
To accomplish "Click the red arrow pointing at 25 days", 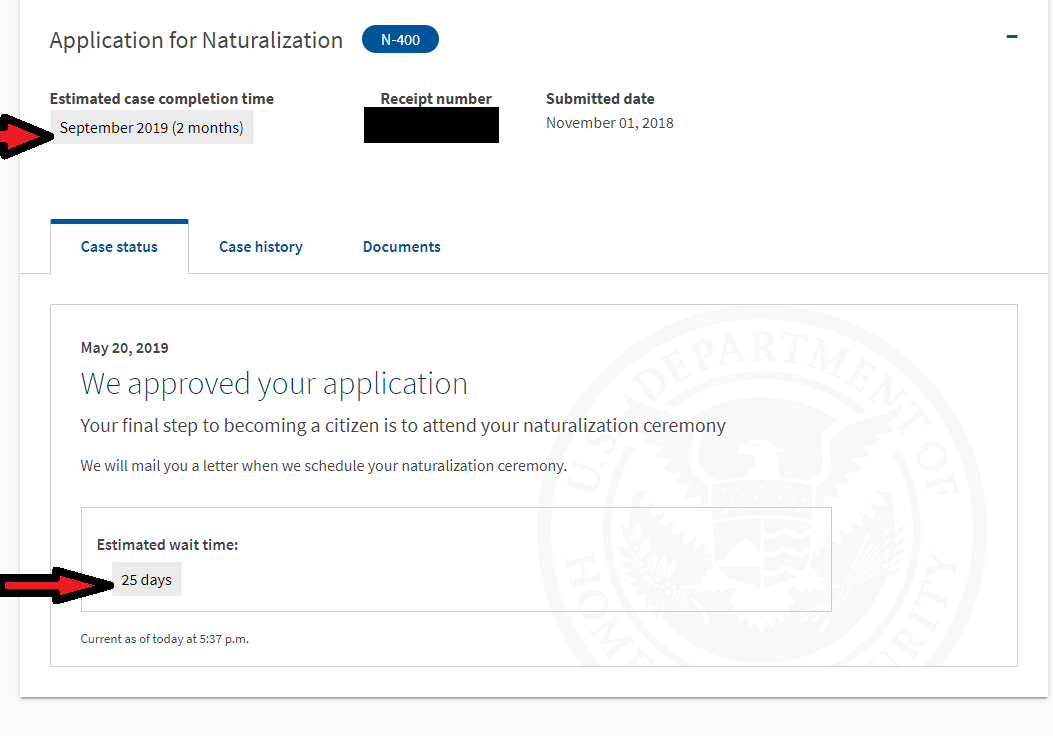I will point(56,586).
